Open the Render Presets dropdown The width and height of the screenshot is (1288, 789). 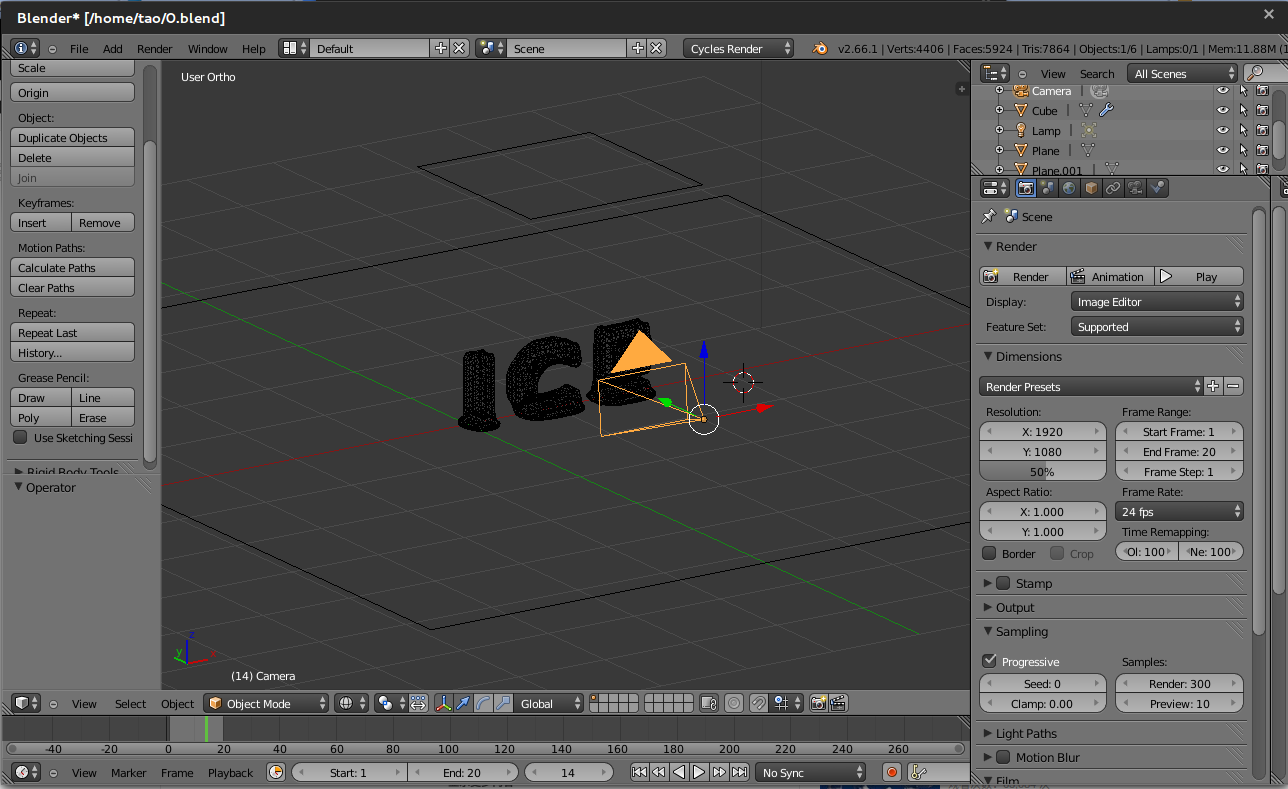pyautogui.click(x=1091, y=386)
